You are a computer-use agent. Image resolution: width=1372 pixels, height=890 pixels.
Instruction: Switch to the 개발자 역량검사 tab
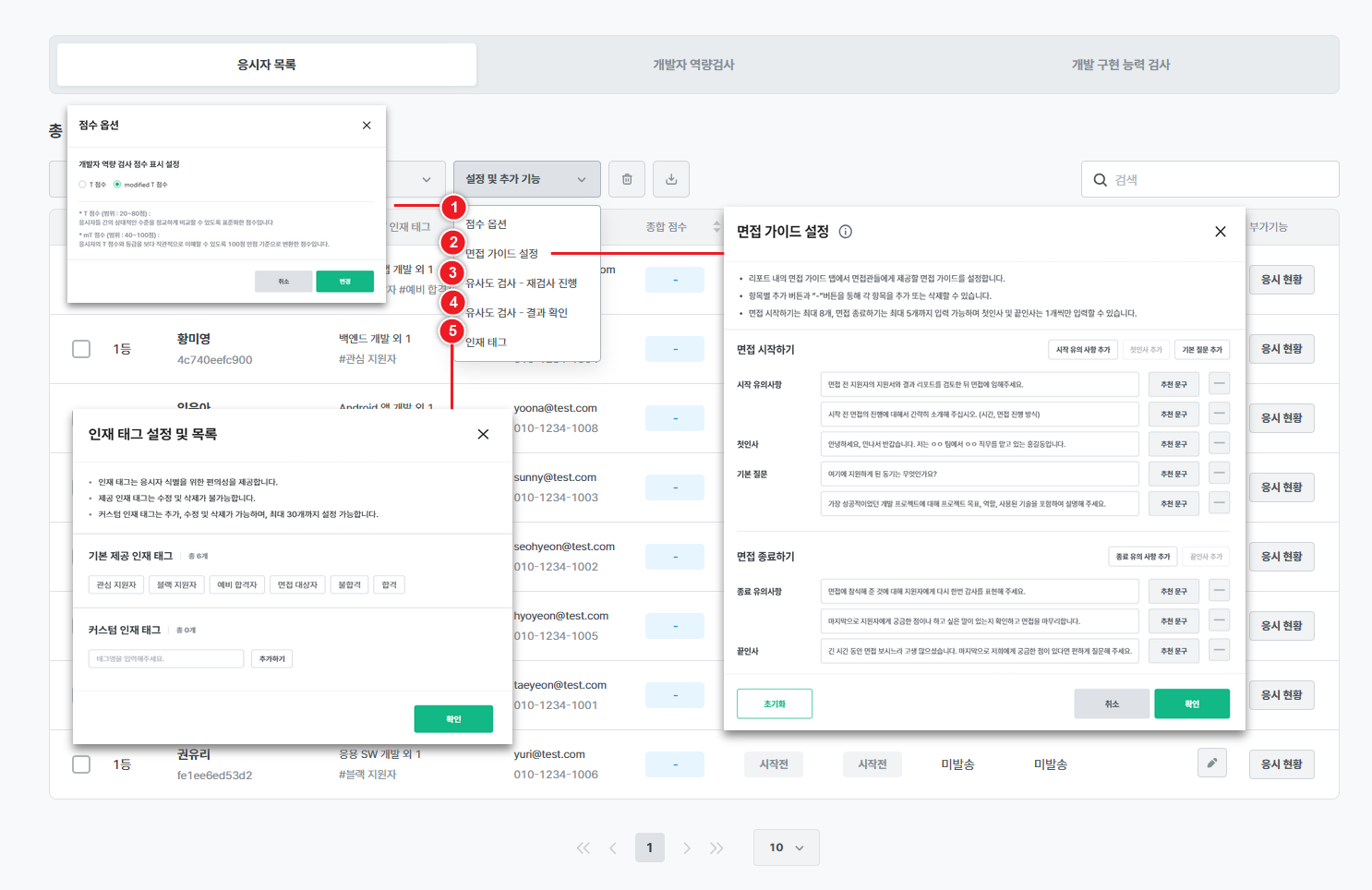pyautogui.click(x=693, y=65)
